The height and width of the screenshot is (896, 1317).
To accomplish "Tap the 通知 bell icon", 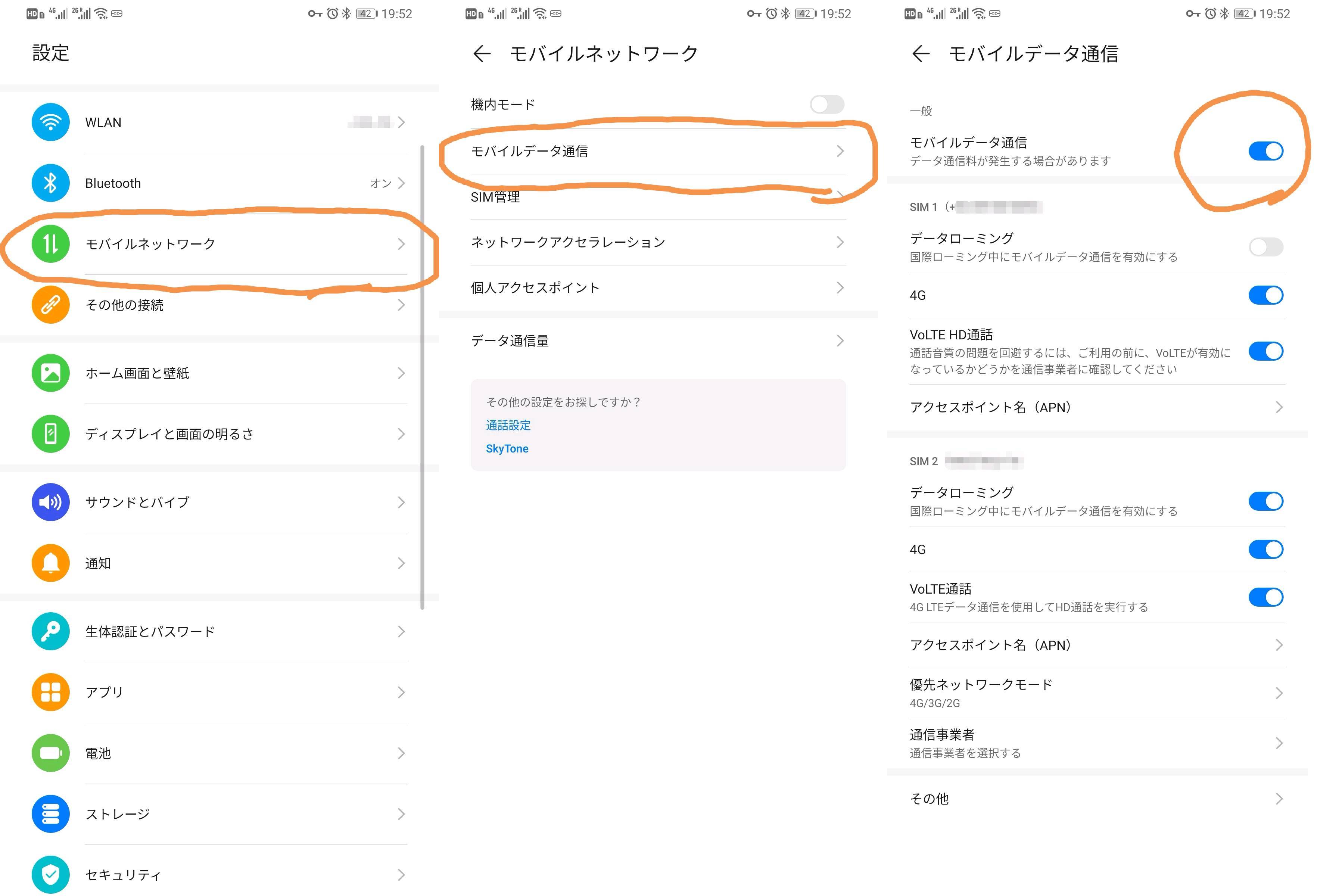I will click(x=50, y=563).
